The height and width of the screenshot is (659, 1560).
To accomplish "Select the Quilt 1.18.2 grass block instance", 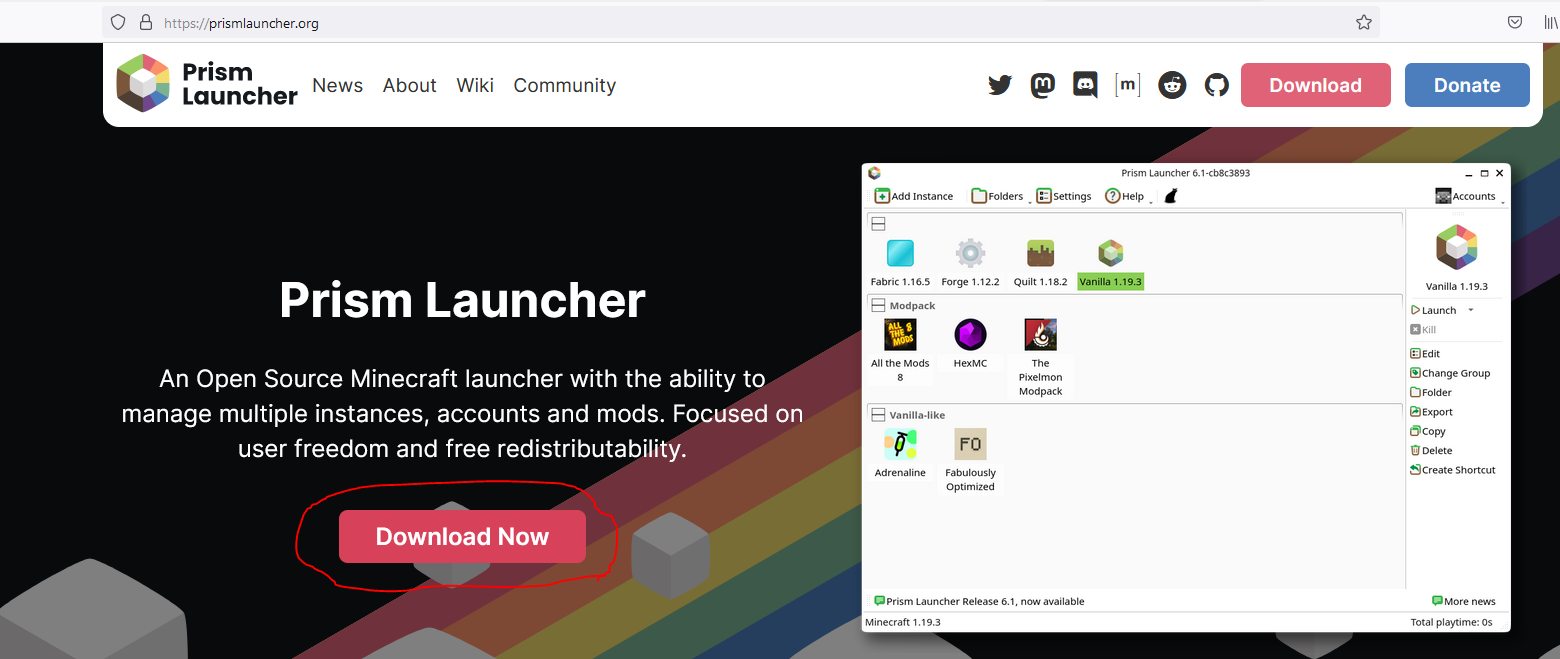I will coord(1040,253).
